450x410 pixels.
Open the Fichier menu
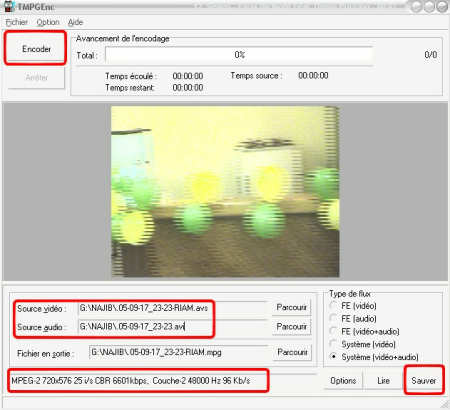point(17,22)
